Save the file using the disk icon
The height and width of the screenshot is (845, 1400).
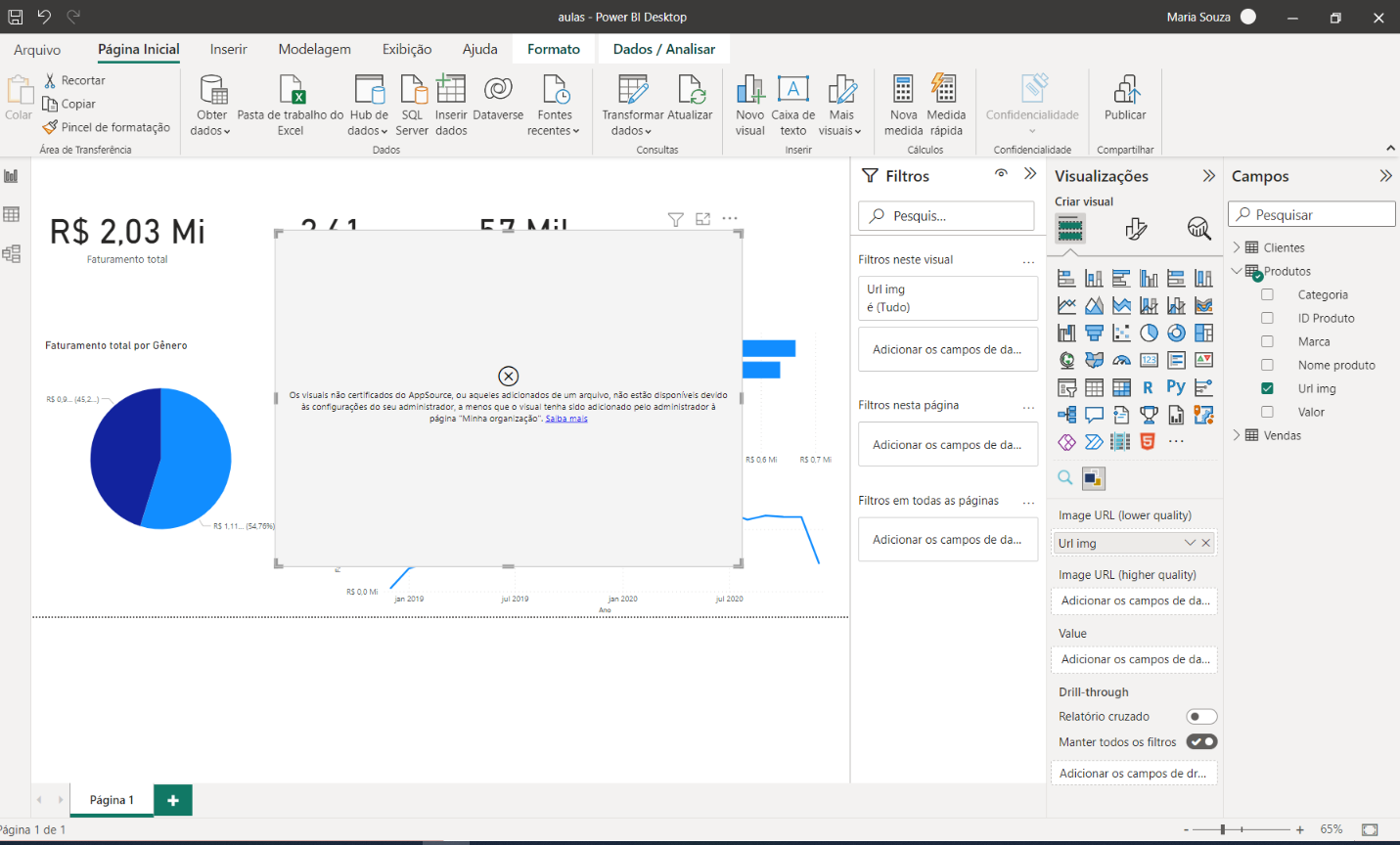pyautogui.click(x=16, y=17)
